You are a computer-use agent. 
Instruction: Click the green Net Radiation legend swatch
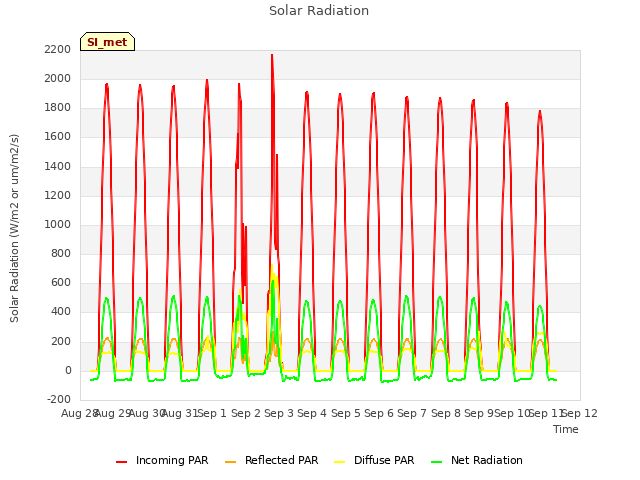[x=436, y=462]
